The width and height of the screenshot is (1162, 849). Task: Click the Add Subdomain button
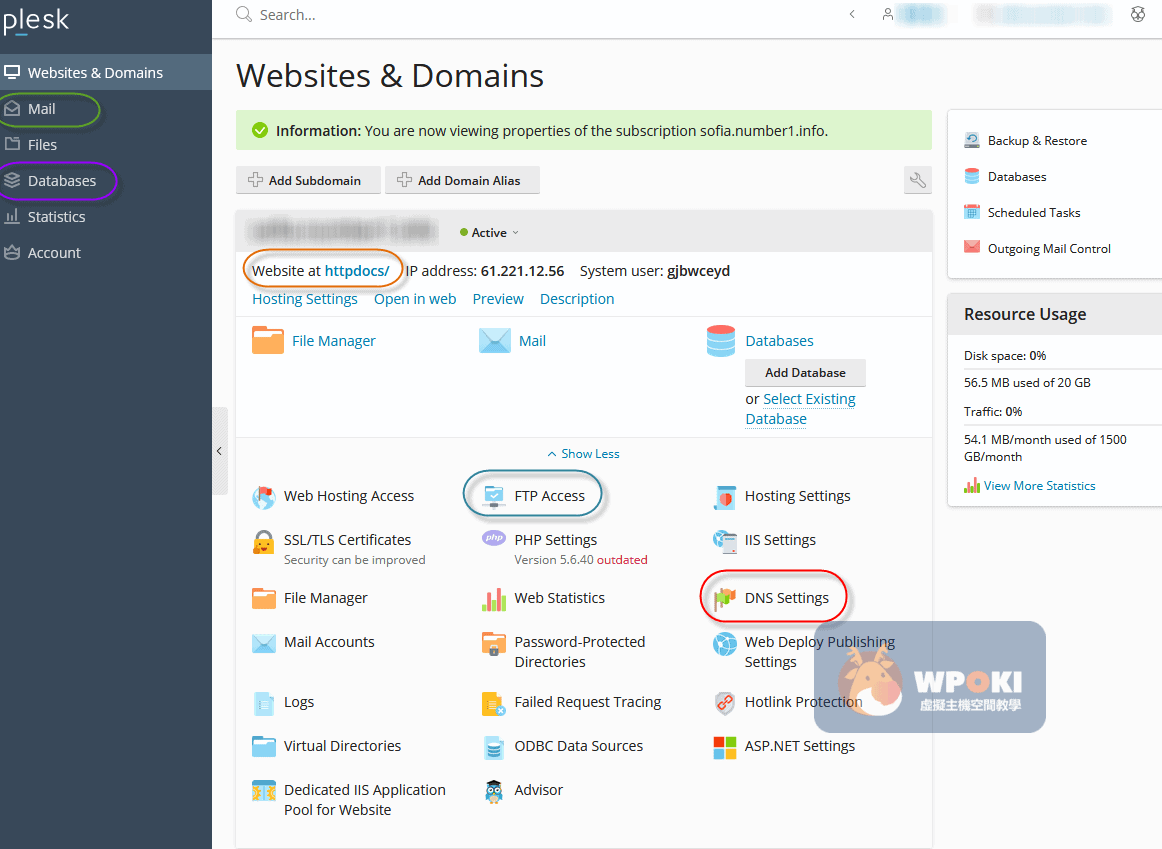tap(309, 181)
